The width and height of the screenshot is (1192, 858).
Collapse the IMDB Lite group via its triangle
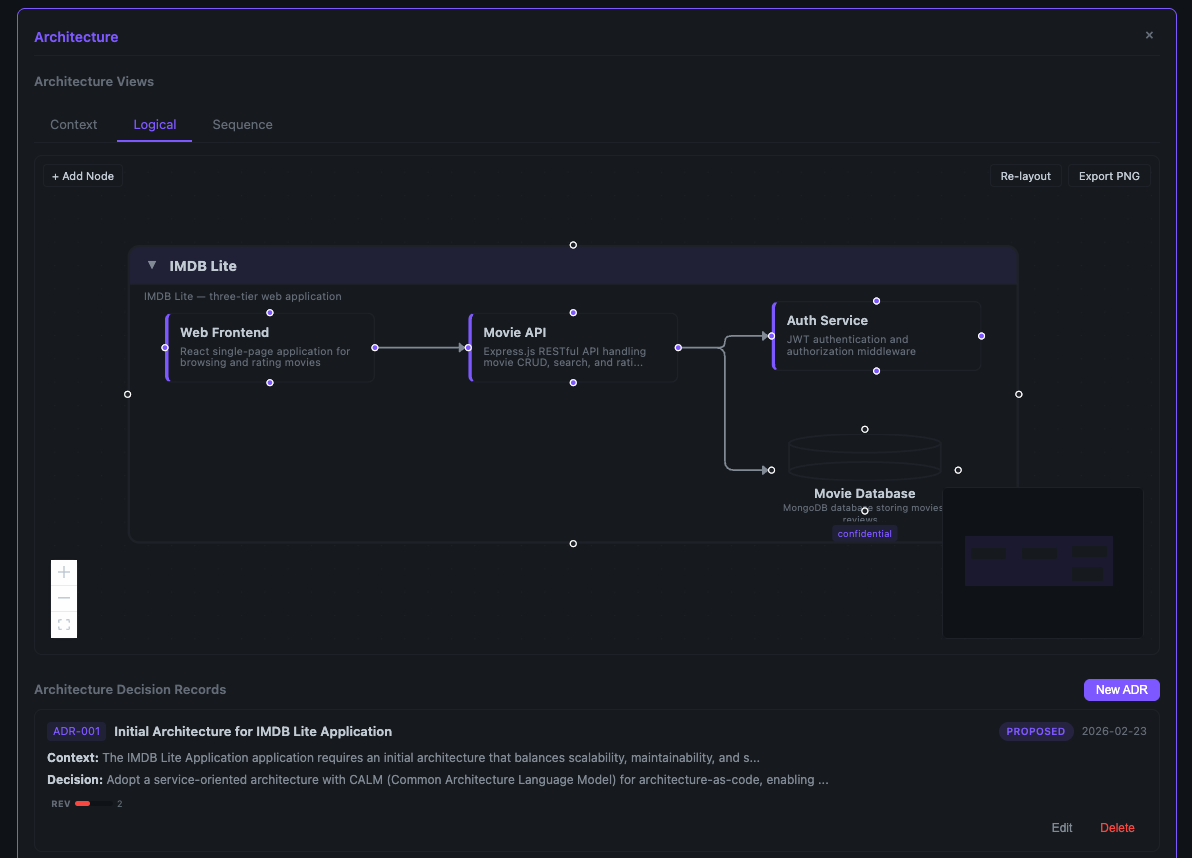[151, 265]
